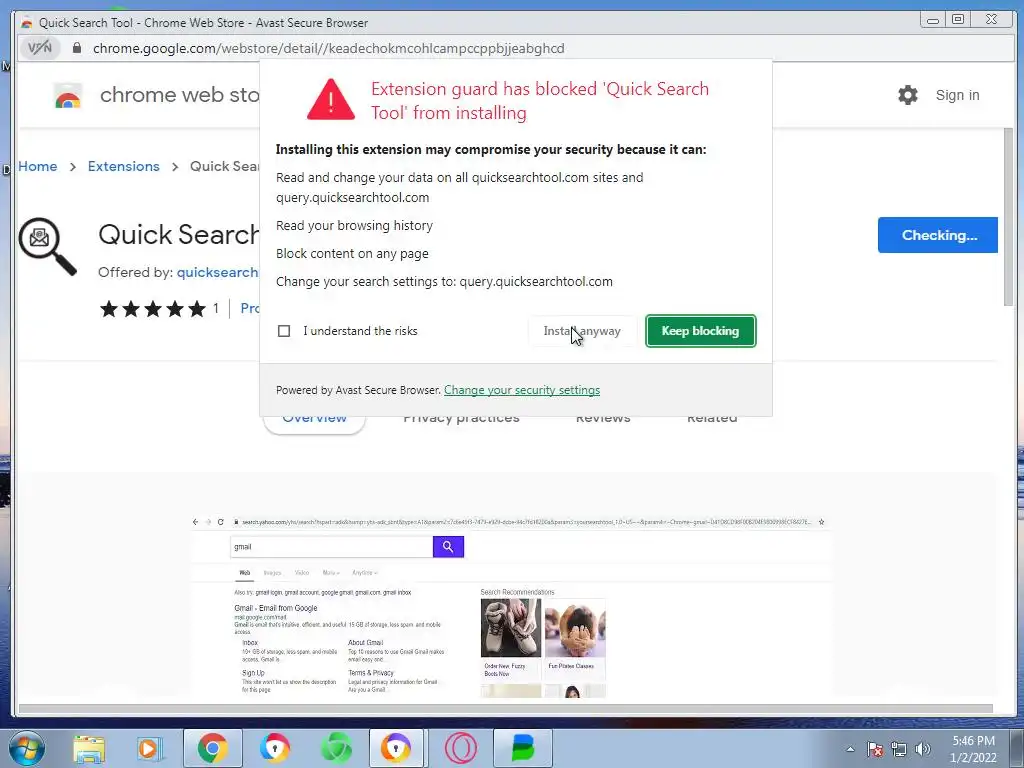Click the Install anyway button

pos(582,331)
